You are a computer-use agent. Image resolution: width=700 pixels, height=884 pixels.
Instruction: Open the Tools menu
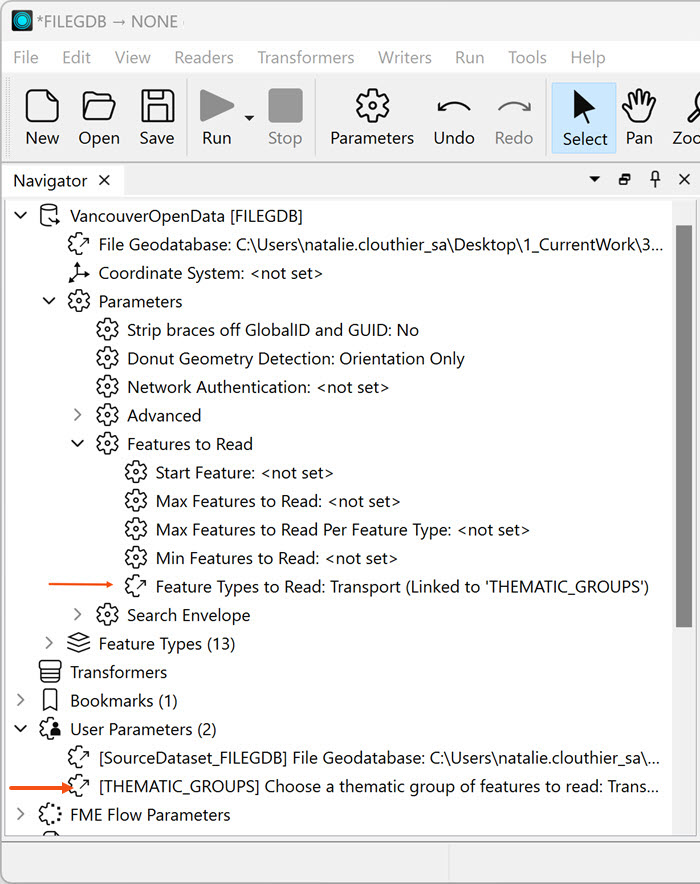[527, 58]
